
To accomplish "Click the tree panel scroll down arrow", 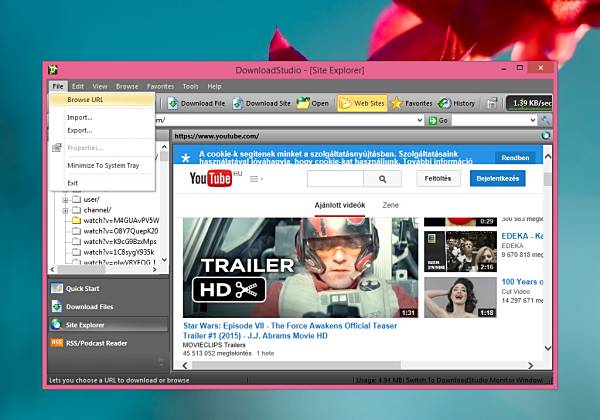I will click(x=164, y=260).
